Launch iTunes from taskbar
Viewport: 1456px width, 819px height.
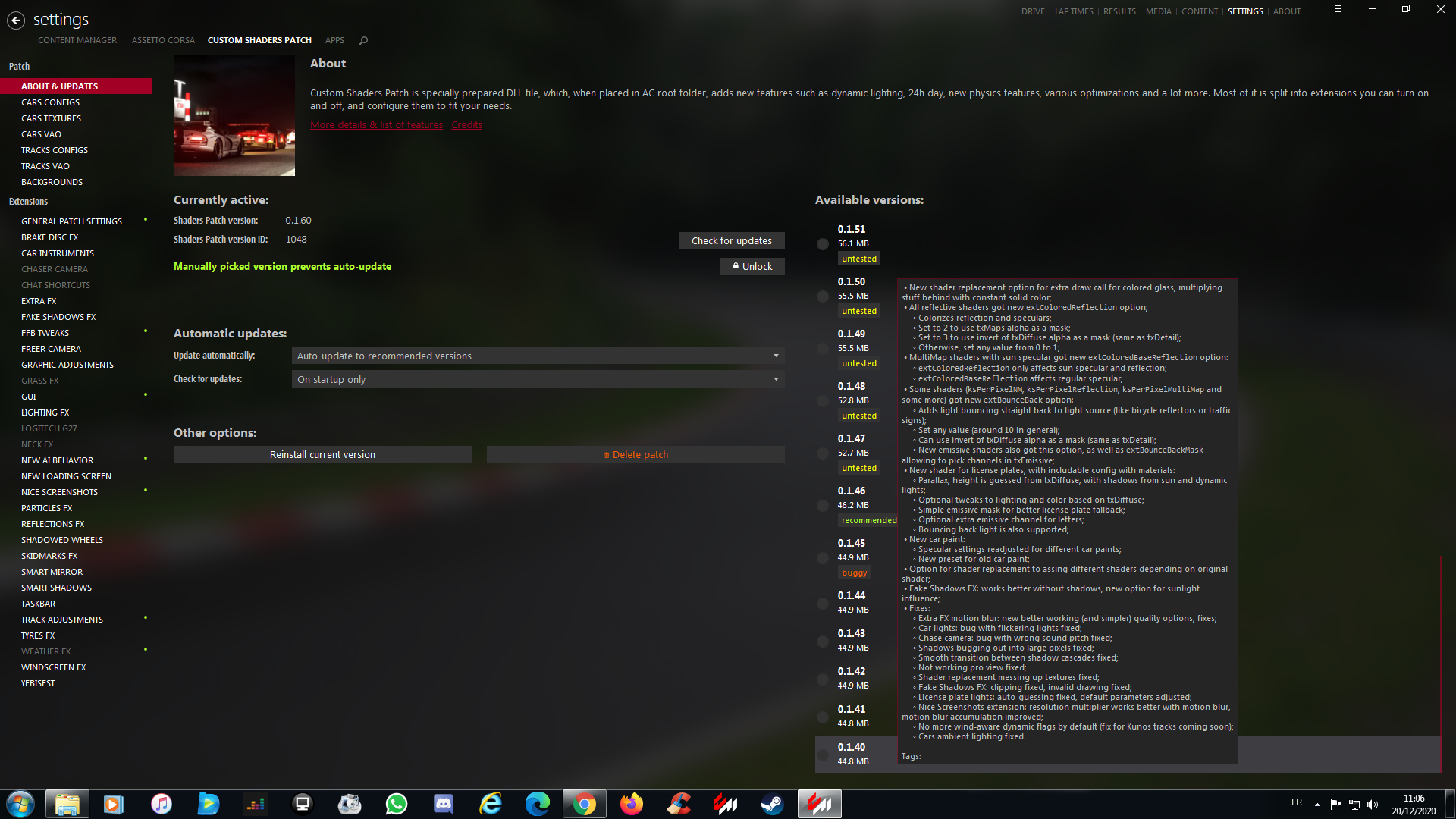click(162, 804)
